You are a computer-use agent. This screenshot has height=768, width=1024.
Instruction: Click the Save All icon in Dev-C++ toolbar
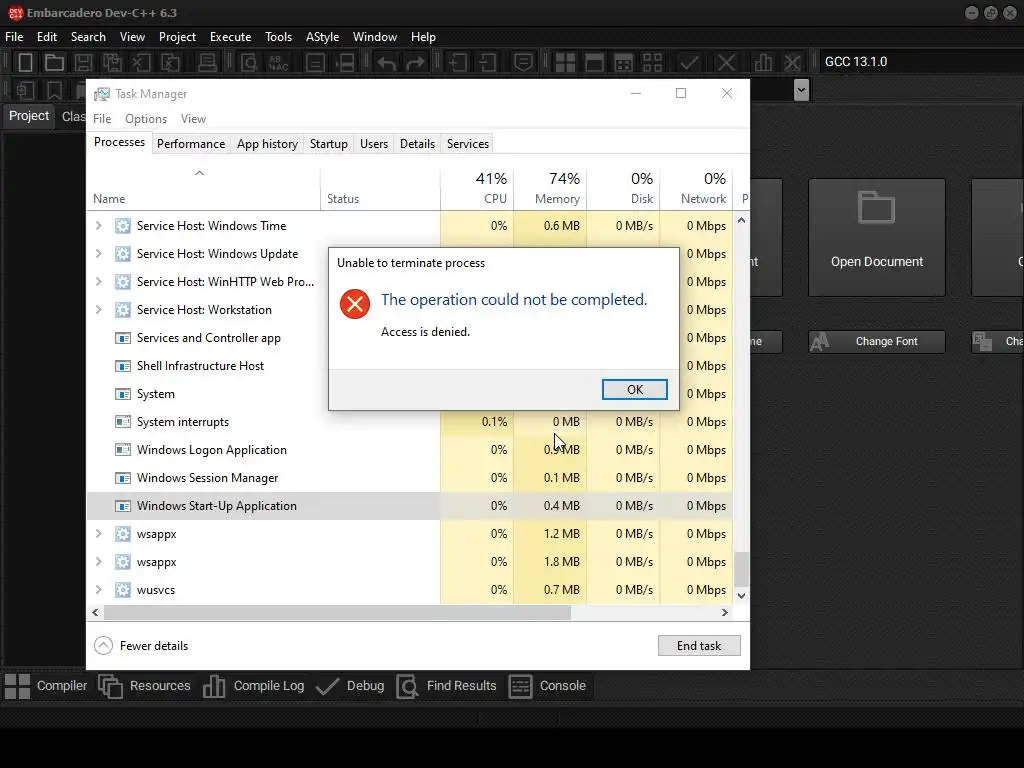tap(112, 62)
